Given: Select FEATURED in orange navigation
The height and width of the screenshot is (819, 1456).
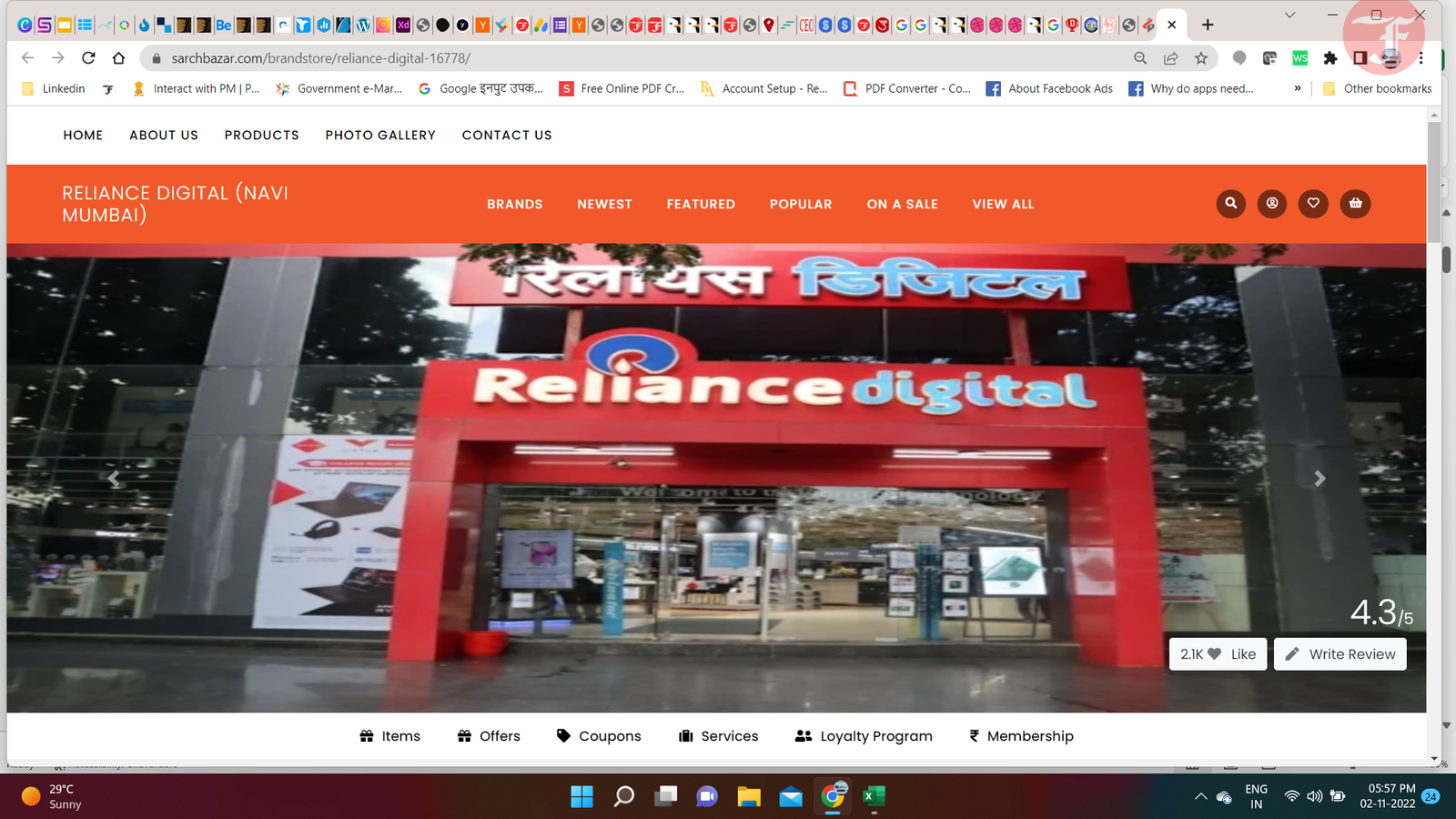Looking at the screenshot, I should [701, 204].
